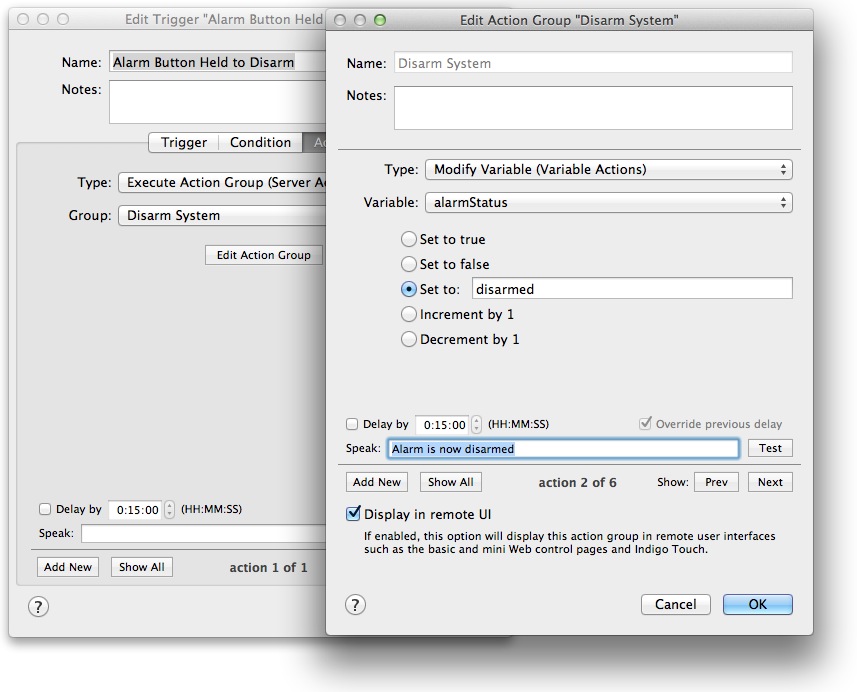Click Name field 'Disarm System'

pyautogui.click(x=593, y=63)
